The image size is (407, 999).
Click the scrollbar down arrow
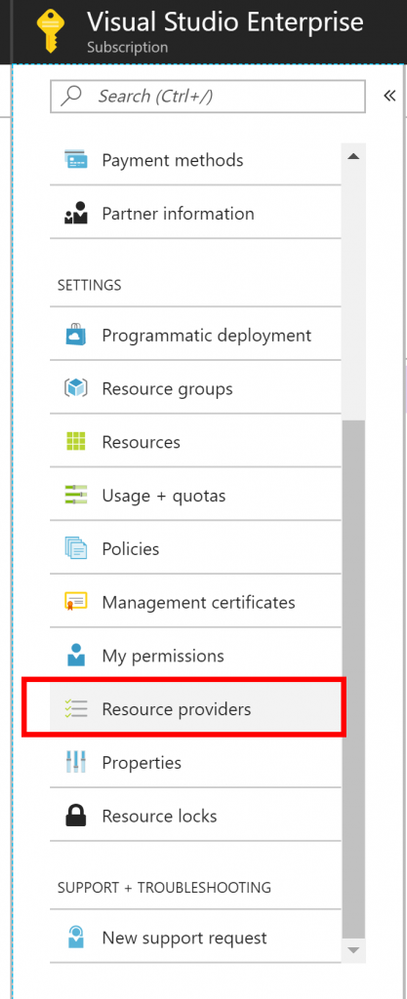353,950
